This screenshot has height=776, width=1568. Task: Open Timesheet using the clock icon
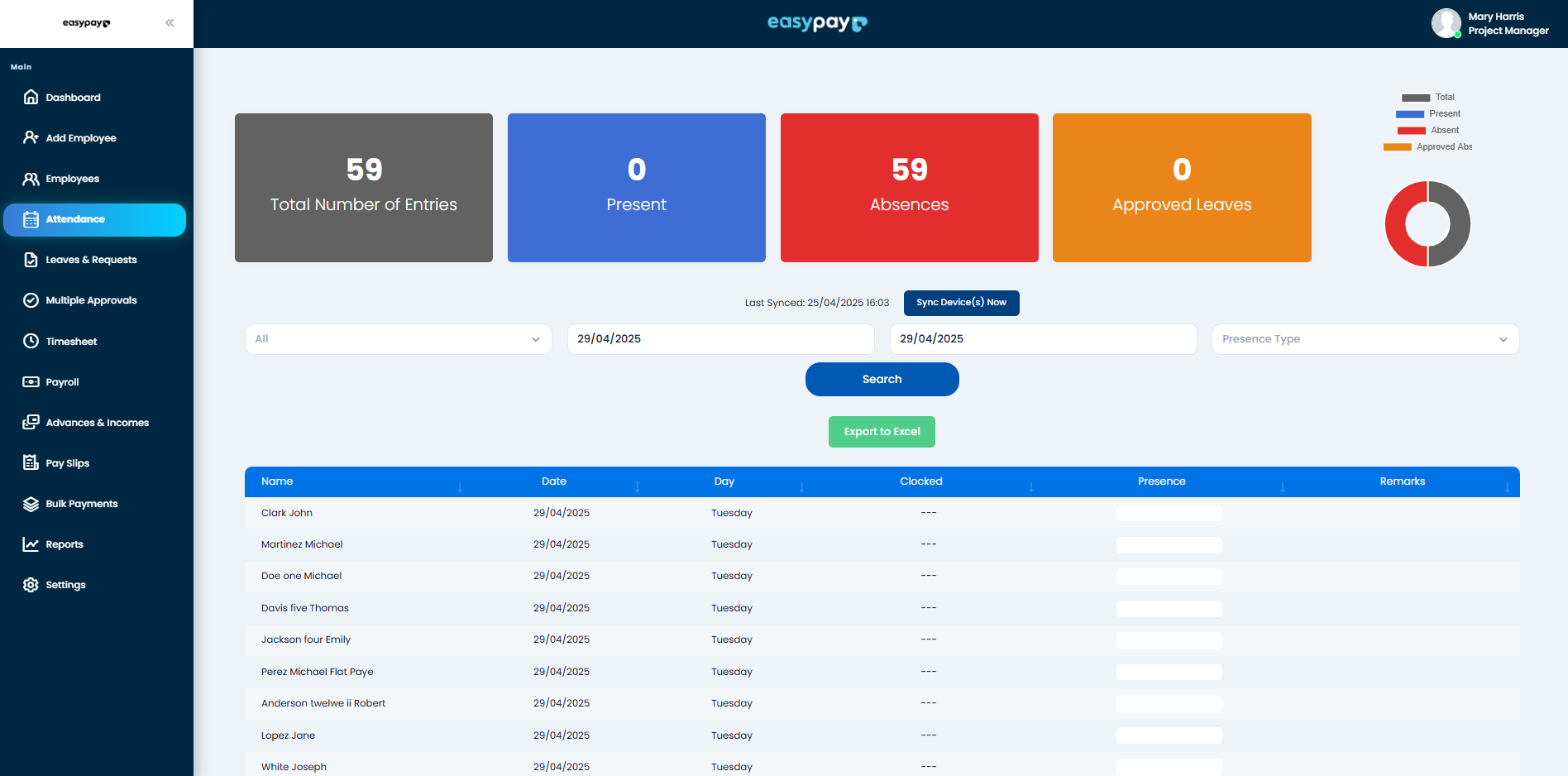point(31,341)
